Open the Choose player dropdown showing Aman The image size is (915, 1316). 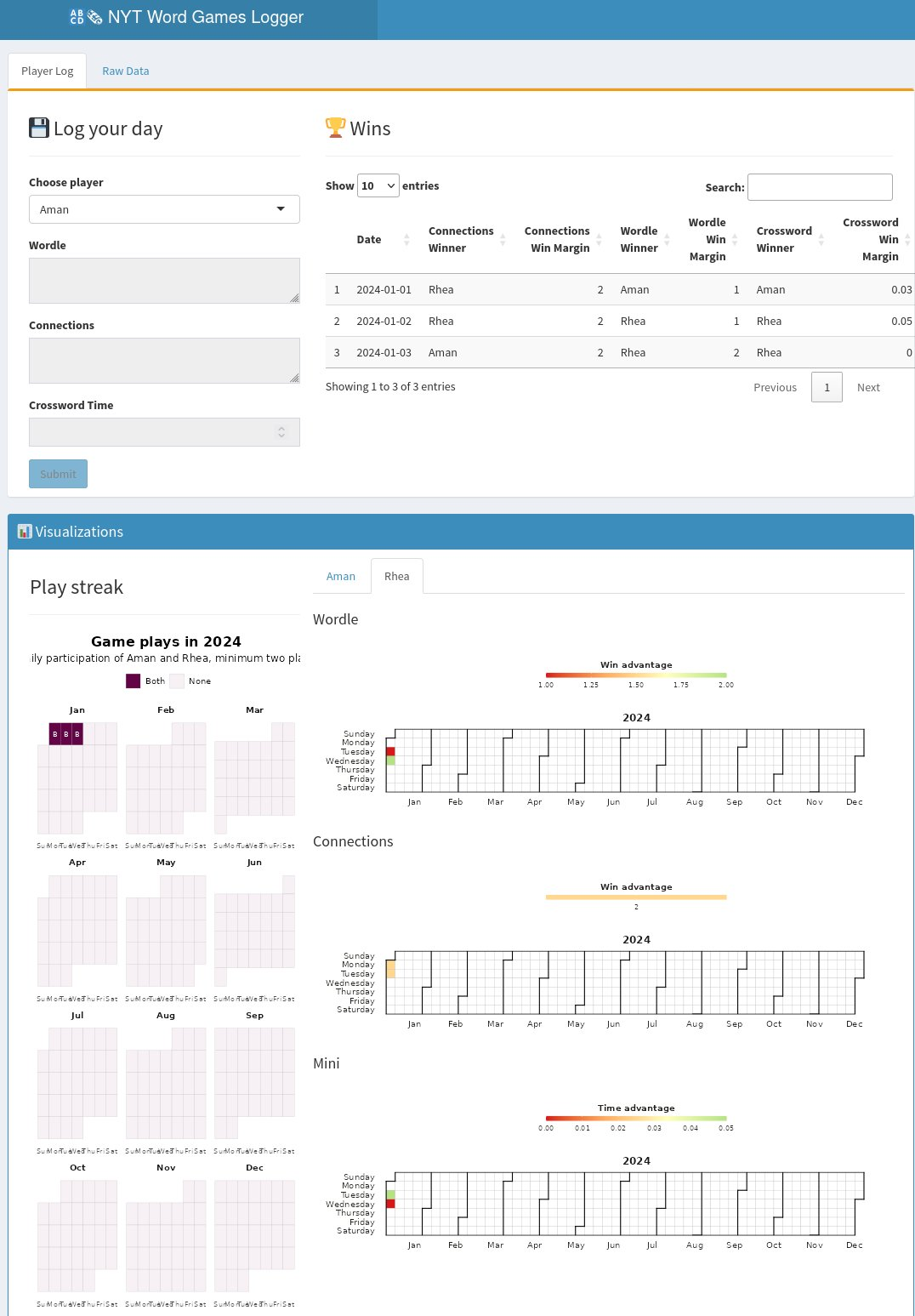coord(164,208)
